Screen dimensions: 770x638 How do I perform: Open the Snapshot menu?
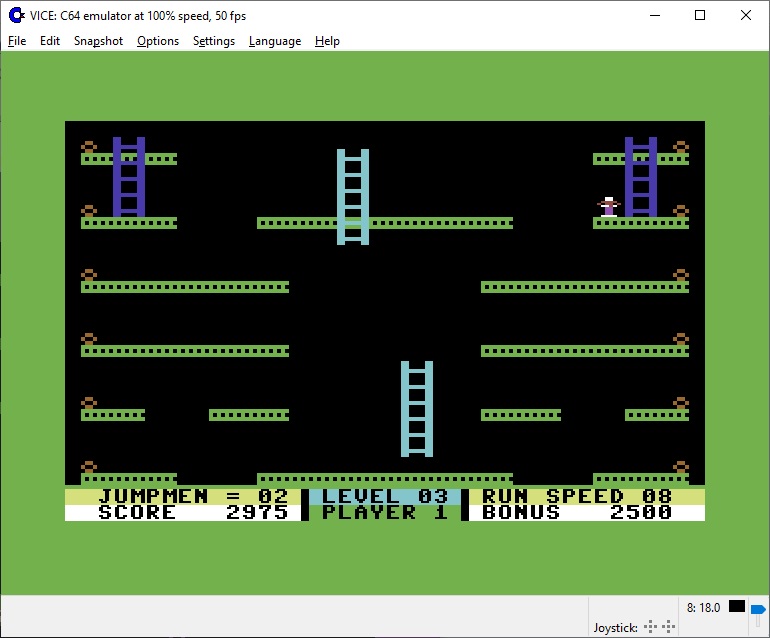98,41
